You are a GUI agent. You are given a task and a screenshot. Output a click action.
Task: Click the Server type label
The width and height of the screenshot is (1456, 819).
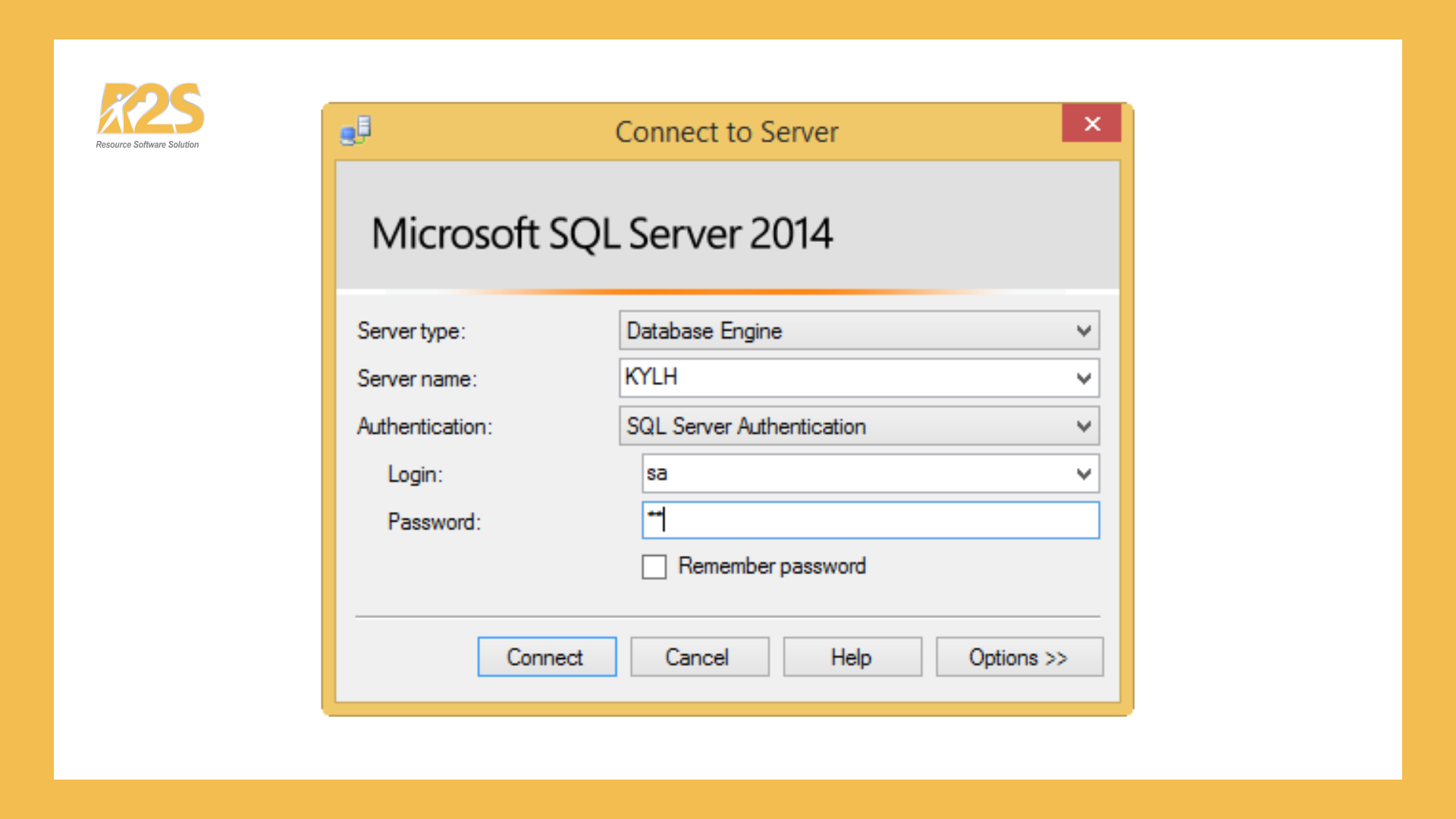(410, 331)
